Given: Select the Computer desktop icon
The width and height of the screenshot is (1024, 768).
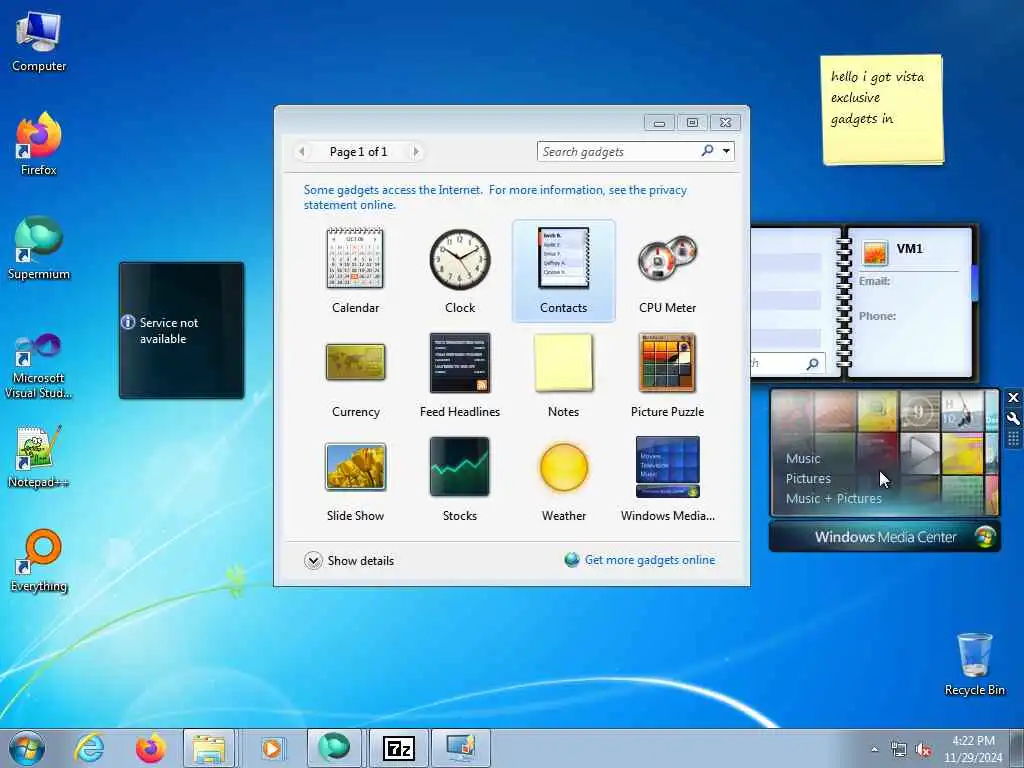Looking at the screenshot, I should tap(39, 41).
